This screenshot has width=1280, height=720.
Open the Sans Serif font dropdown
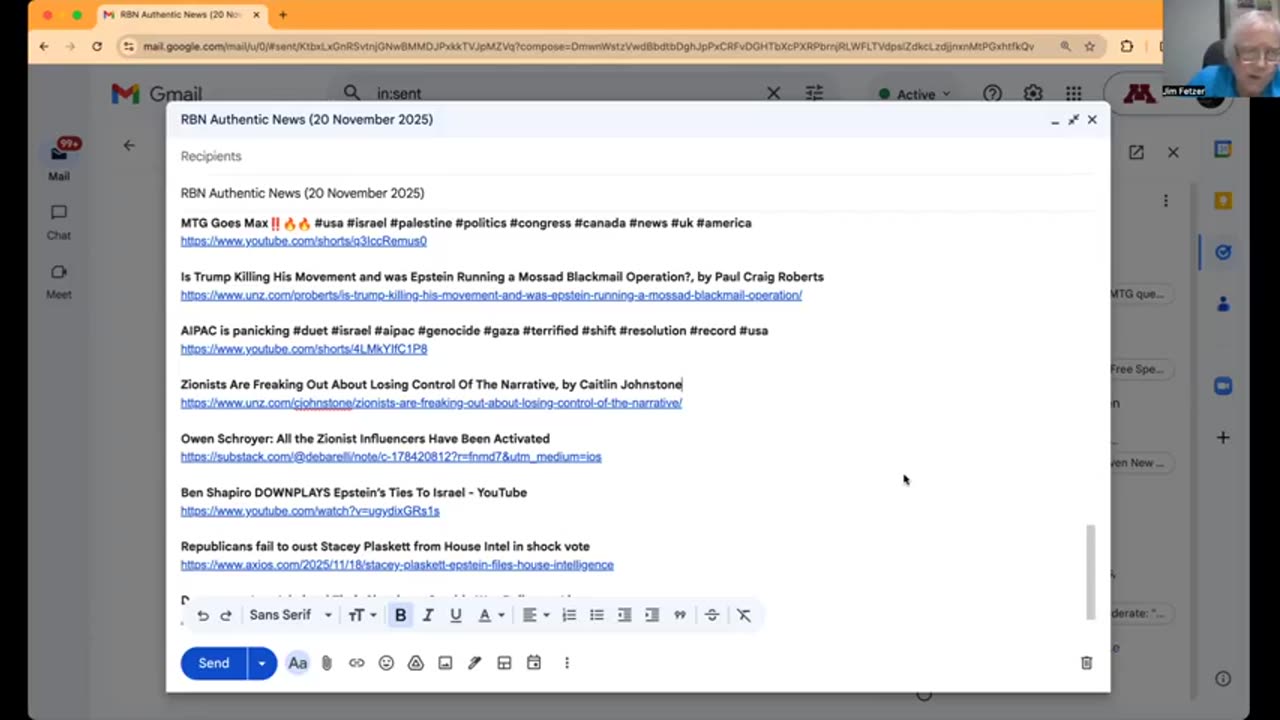[290, 615]
